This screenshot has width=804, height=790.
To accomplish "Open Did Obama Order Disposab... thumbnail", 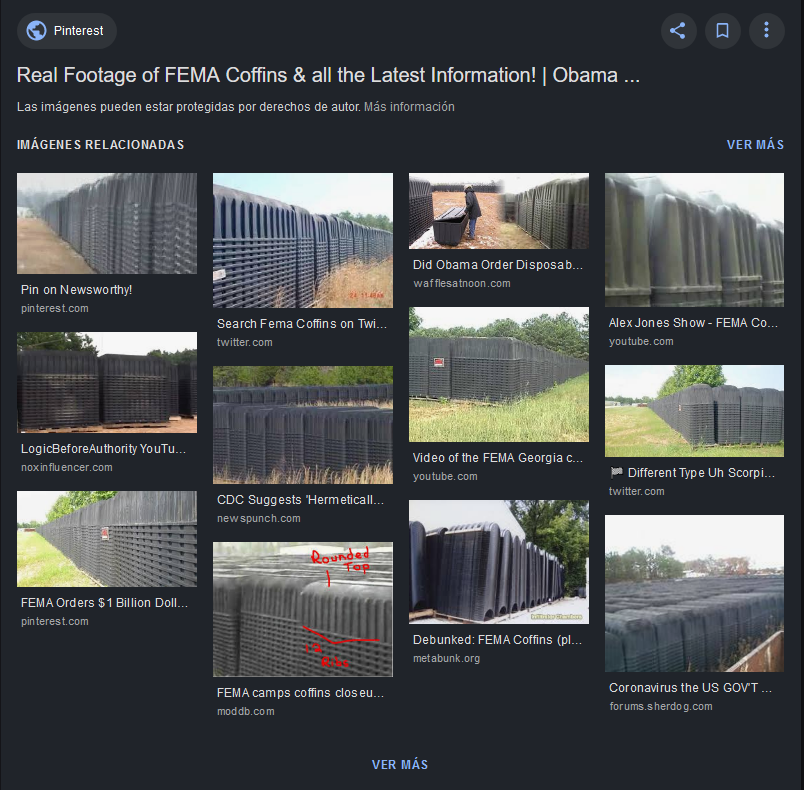I will (x=499, y=211).
